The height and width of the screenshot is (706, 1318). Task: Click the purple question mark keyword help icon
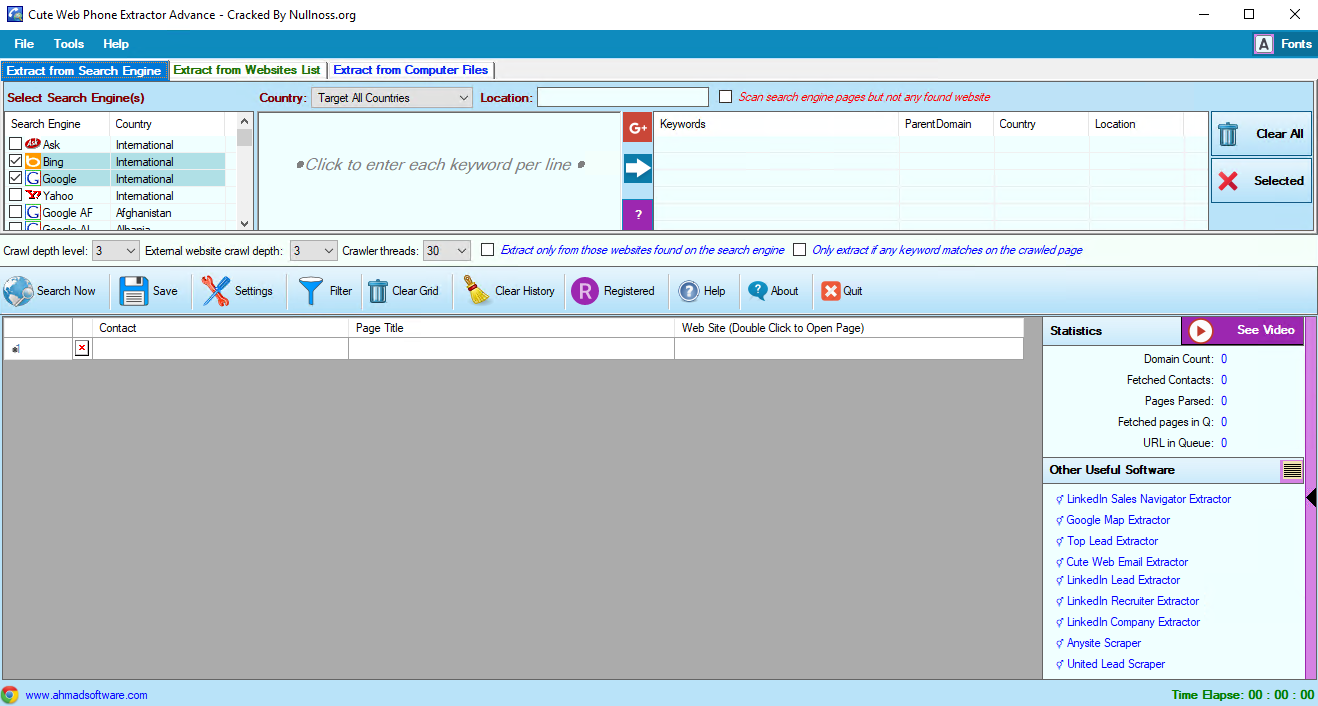[638, 214]
